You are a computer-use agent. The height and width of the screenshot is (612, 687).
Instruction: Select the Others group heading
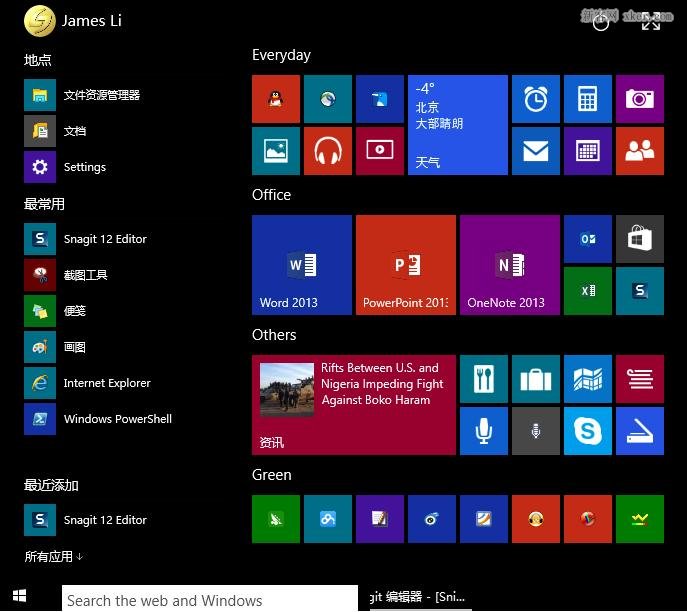(274, 335)
